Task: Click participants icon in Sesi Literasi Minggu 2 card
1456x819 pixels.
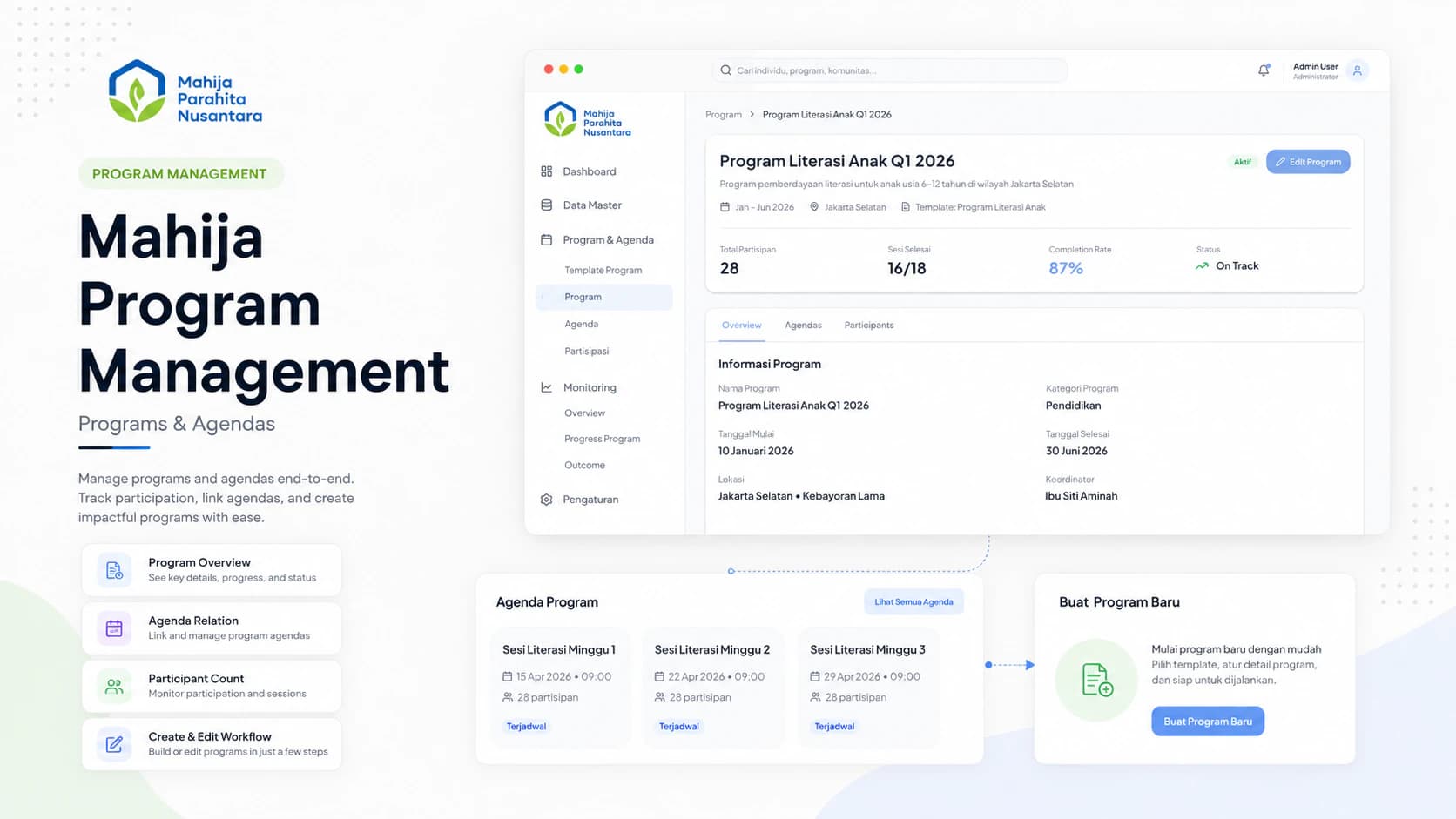Action: [x=660, y=697]
